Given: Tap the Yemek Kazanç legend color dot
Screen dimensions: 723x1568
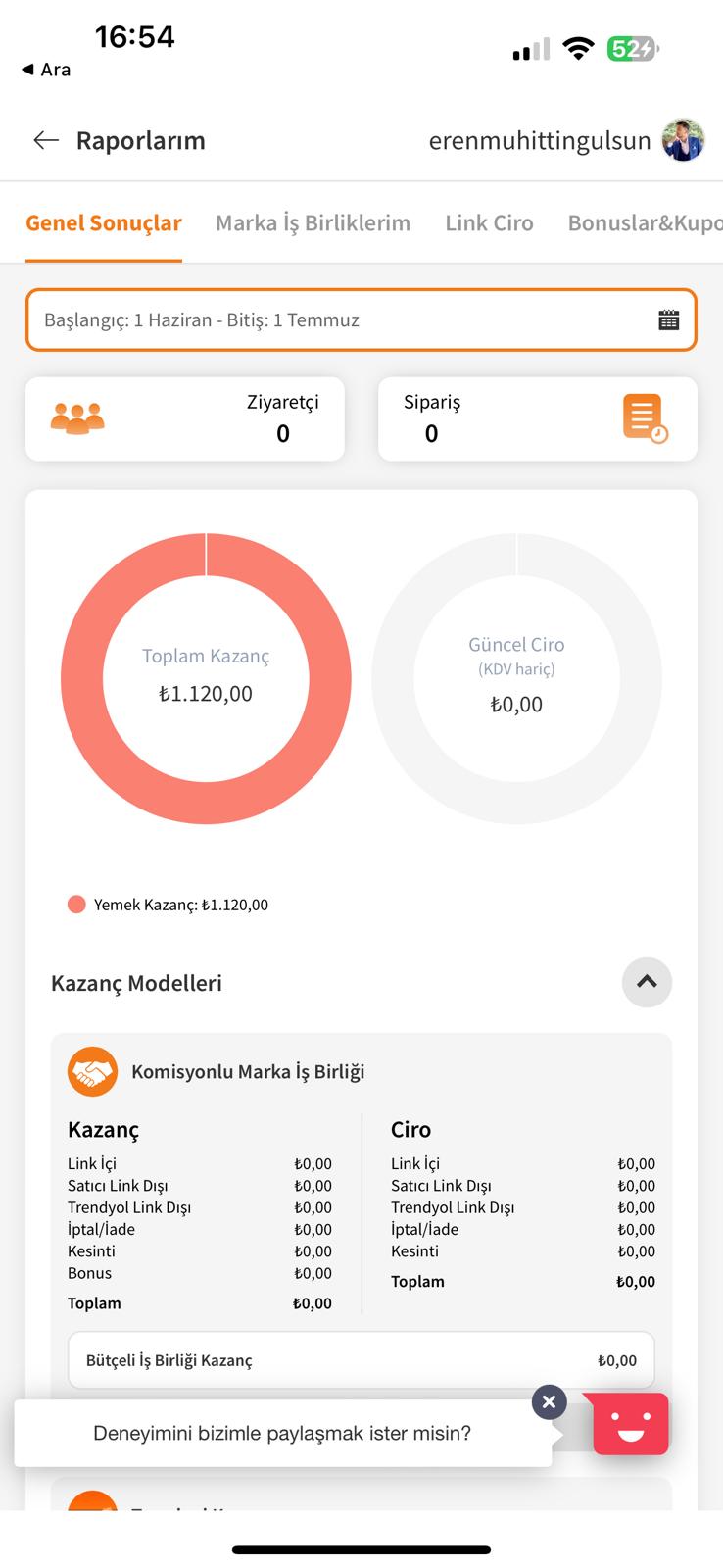Looking at the screenshot, I should [76, 905].
